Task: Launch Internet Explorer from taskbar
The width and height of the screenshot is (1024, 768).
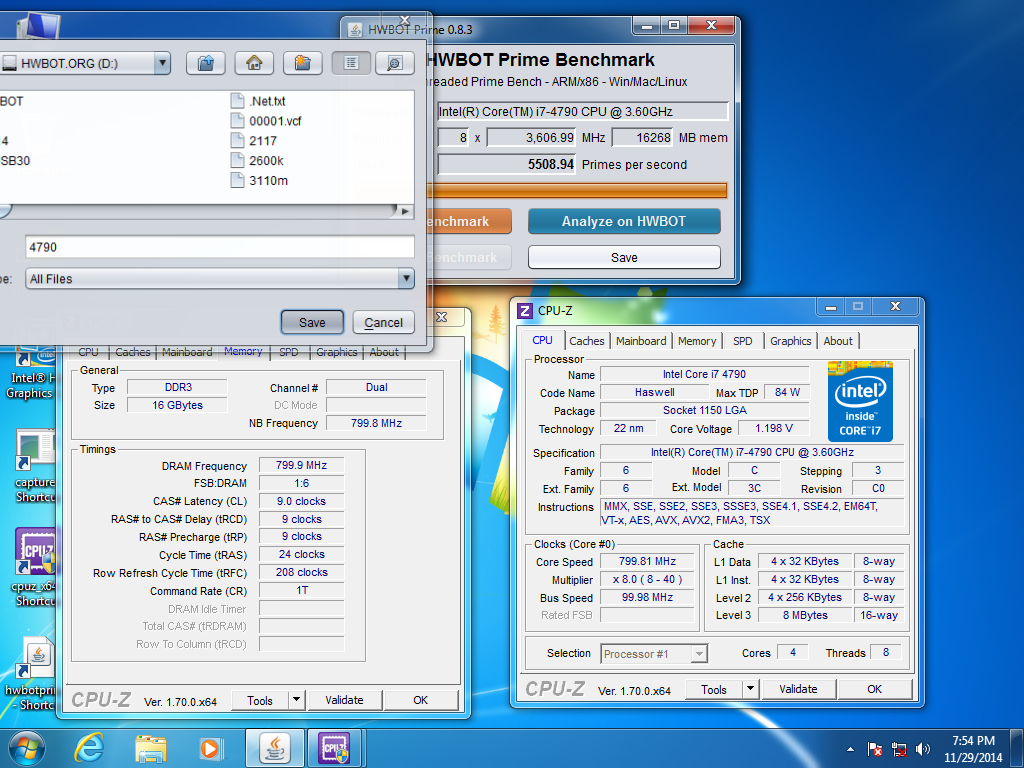Action: [x=89, y=748]
